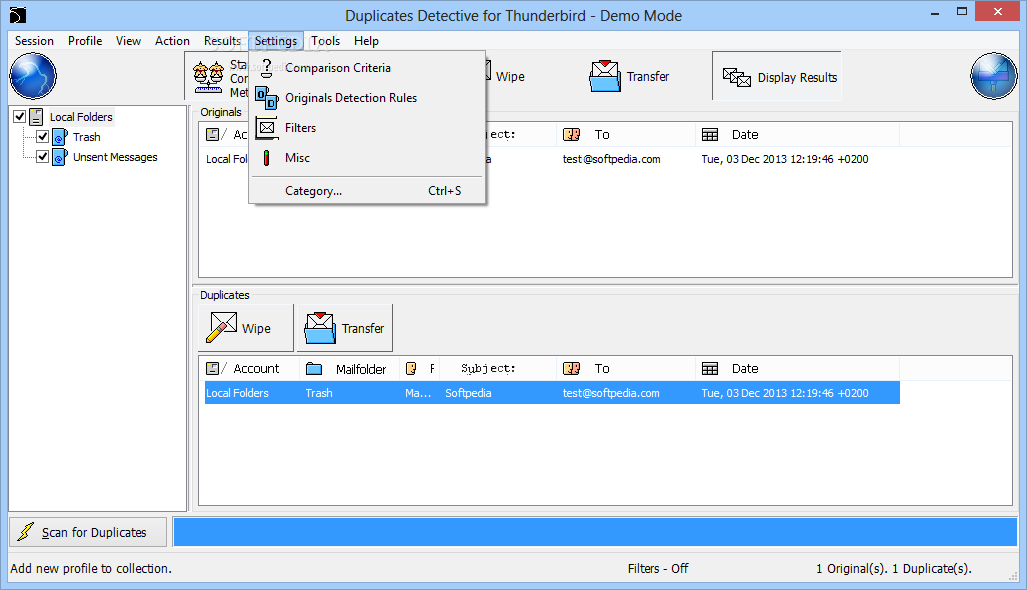
Task: Uncheck the Unsent Messages checkbox
Action: pos(43,157)
